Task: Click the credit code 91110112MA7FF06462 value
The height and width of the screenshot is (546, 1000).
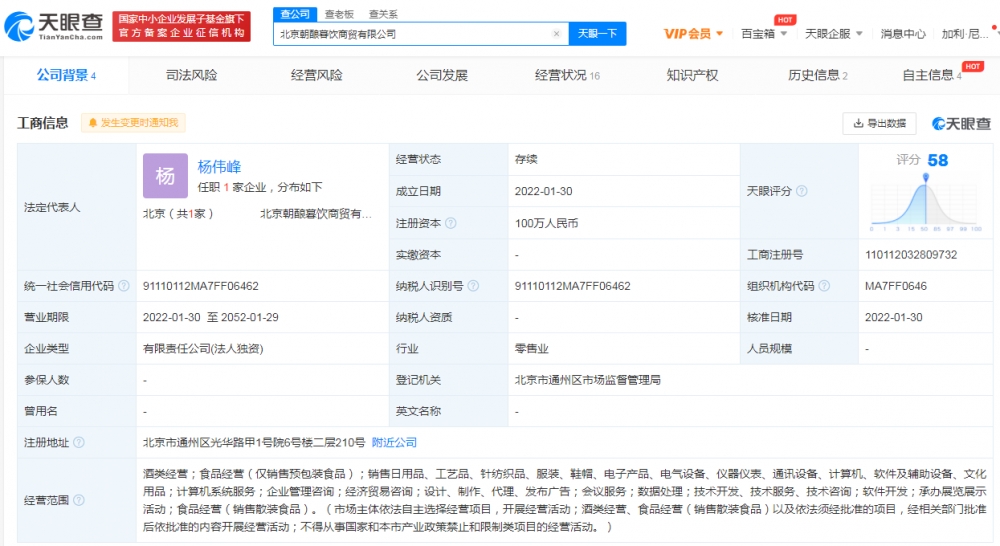Action: 201,286
